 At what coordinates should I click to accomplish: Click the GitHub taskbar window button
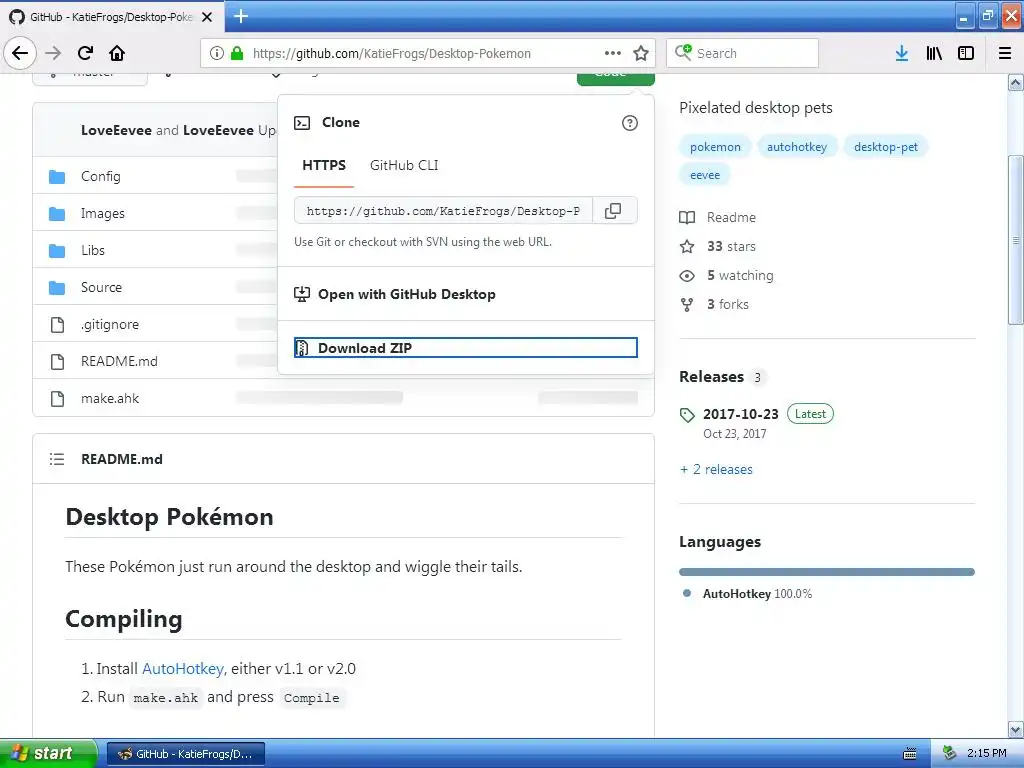tap(185, 754)
